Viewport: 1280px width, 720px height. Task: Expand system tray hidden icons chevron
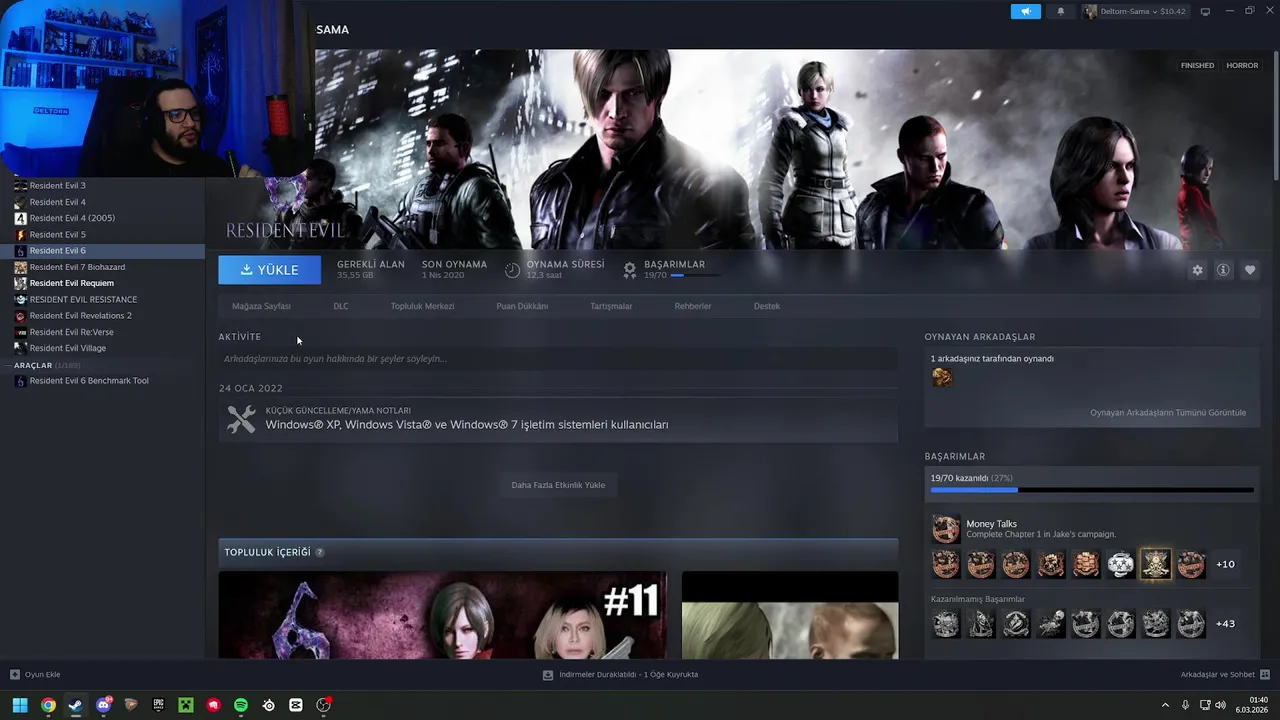point(1165,705)
